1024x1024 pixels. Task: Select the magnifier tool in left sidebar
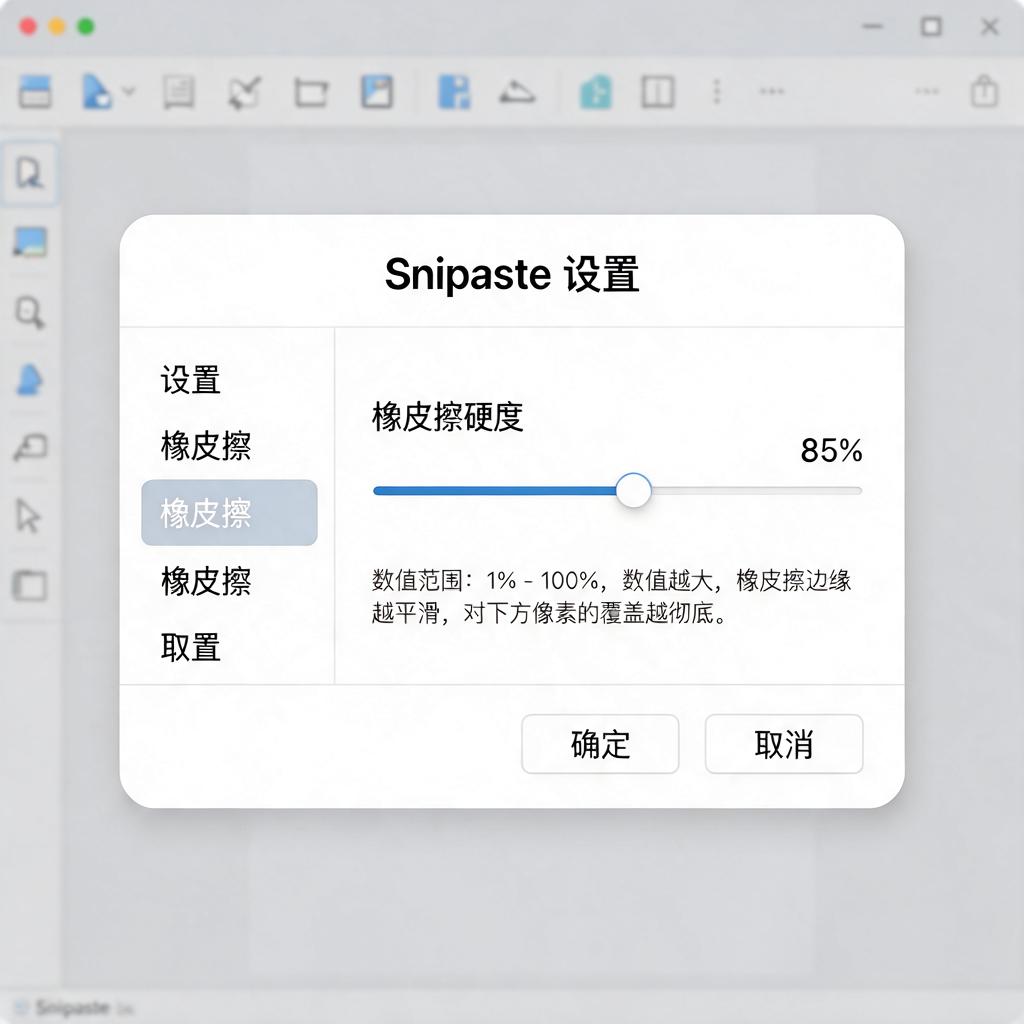coord(30,312)
